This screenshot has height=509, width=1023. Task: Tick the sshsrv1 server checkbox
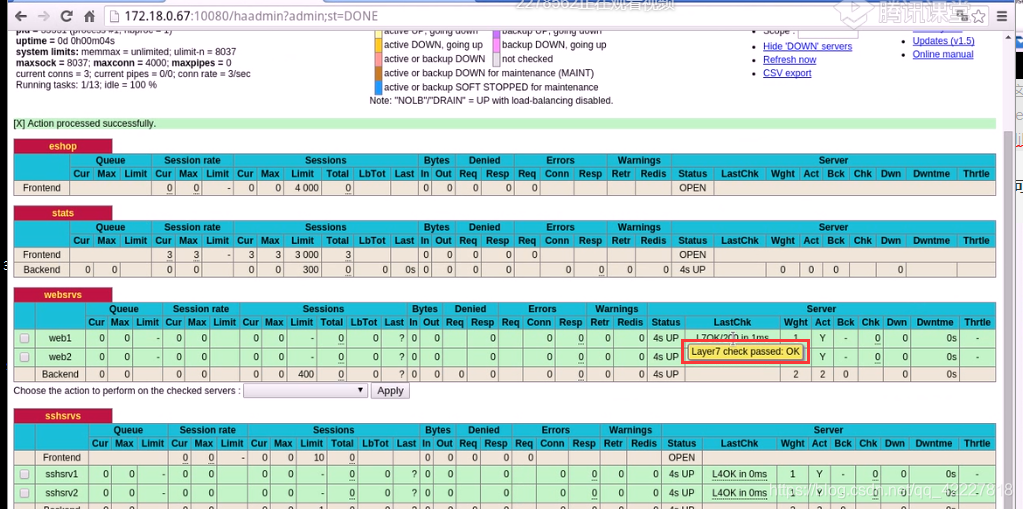click(24, 474)
